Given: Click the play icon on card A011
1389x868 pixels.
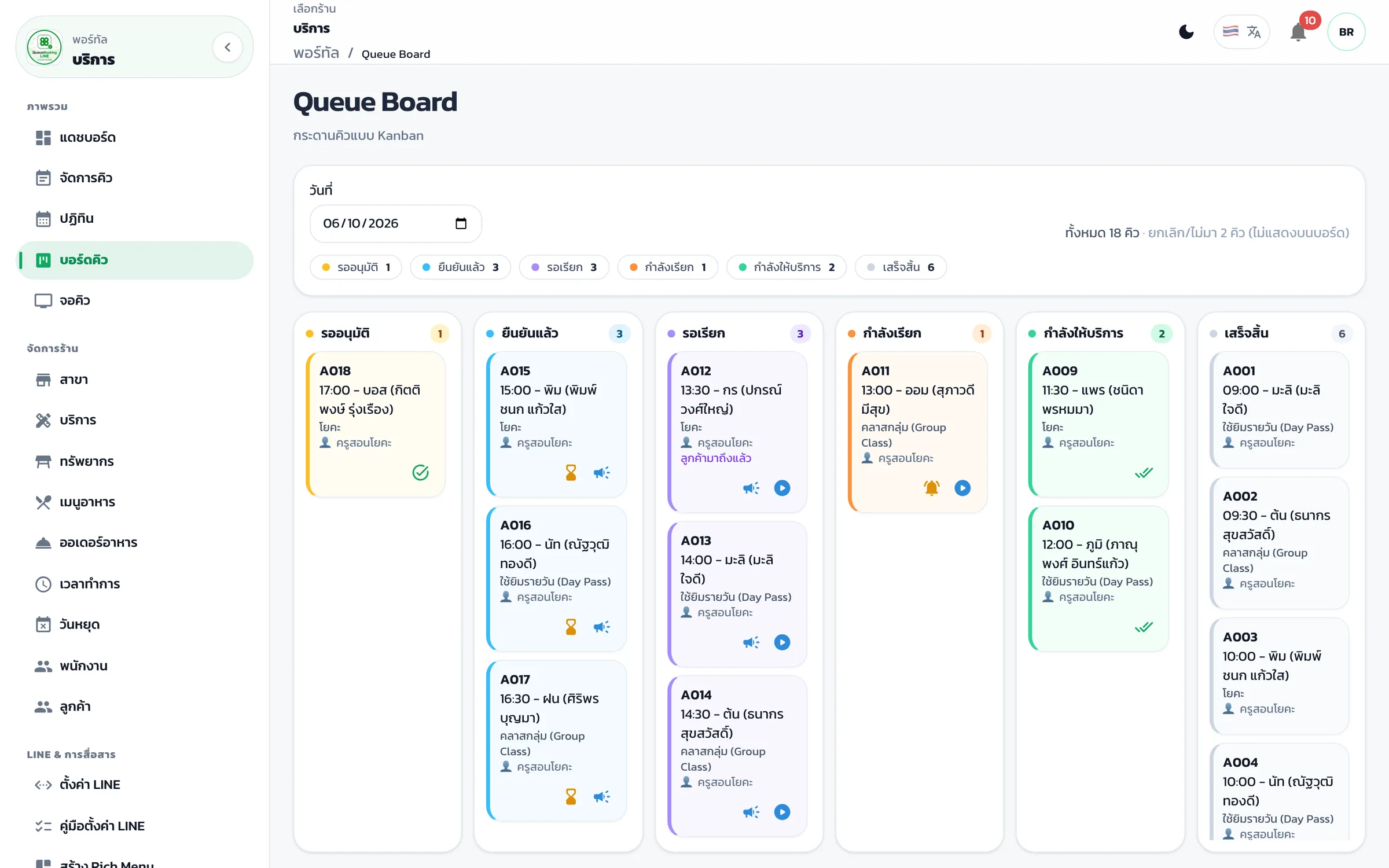Looking at the screenshot, I should point(962,488).
